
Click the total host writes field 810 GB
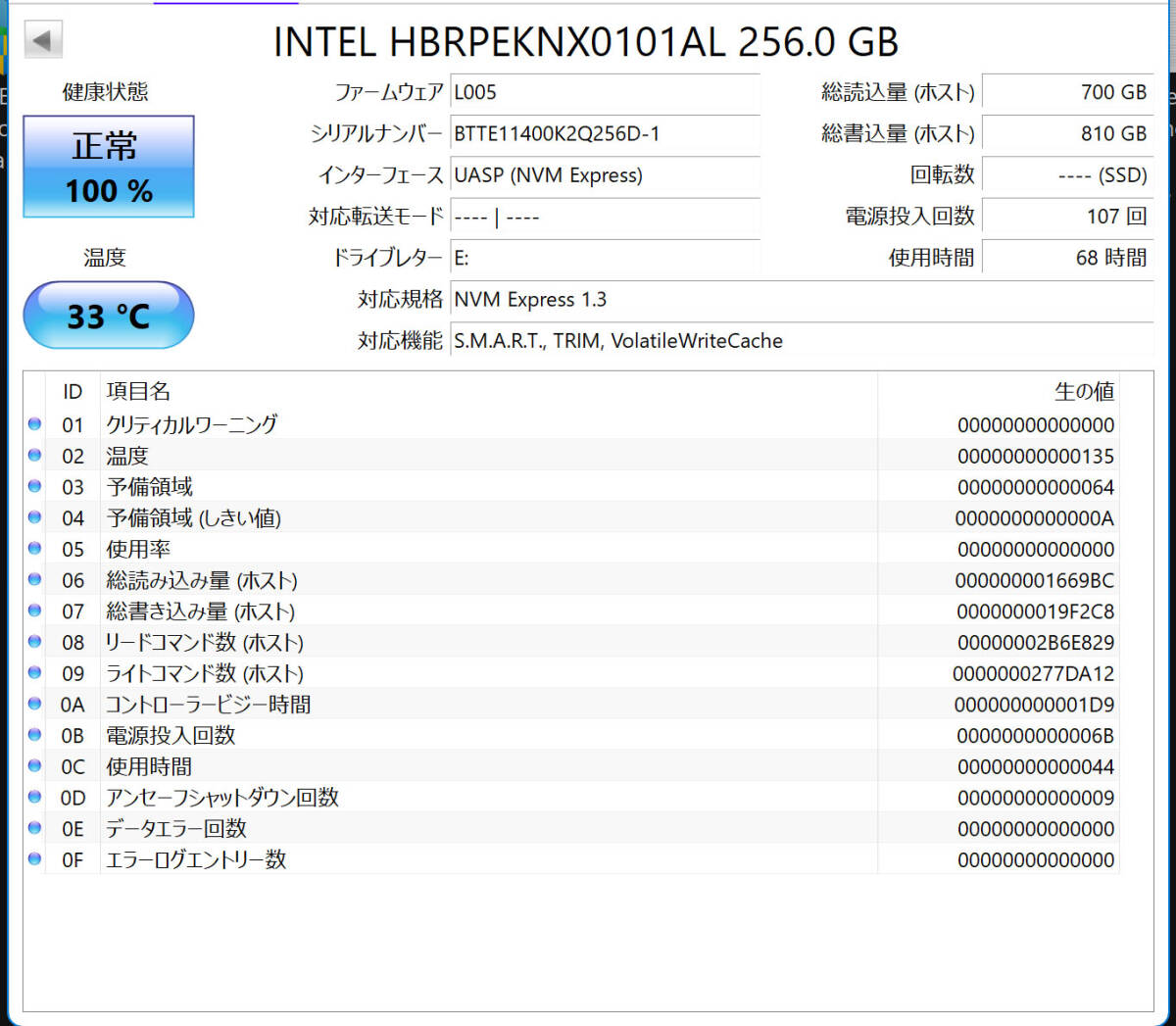1067,133
